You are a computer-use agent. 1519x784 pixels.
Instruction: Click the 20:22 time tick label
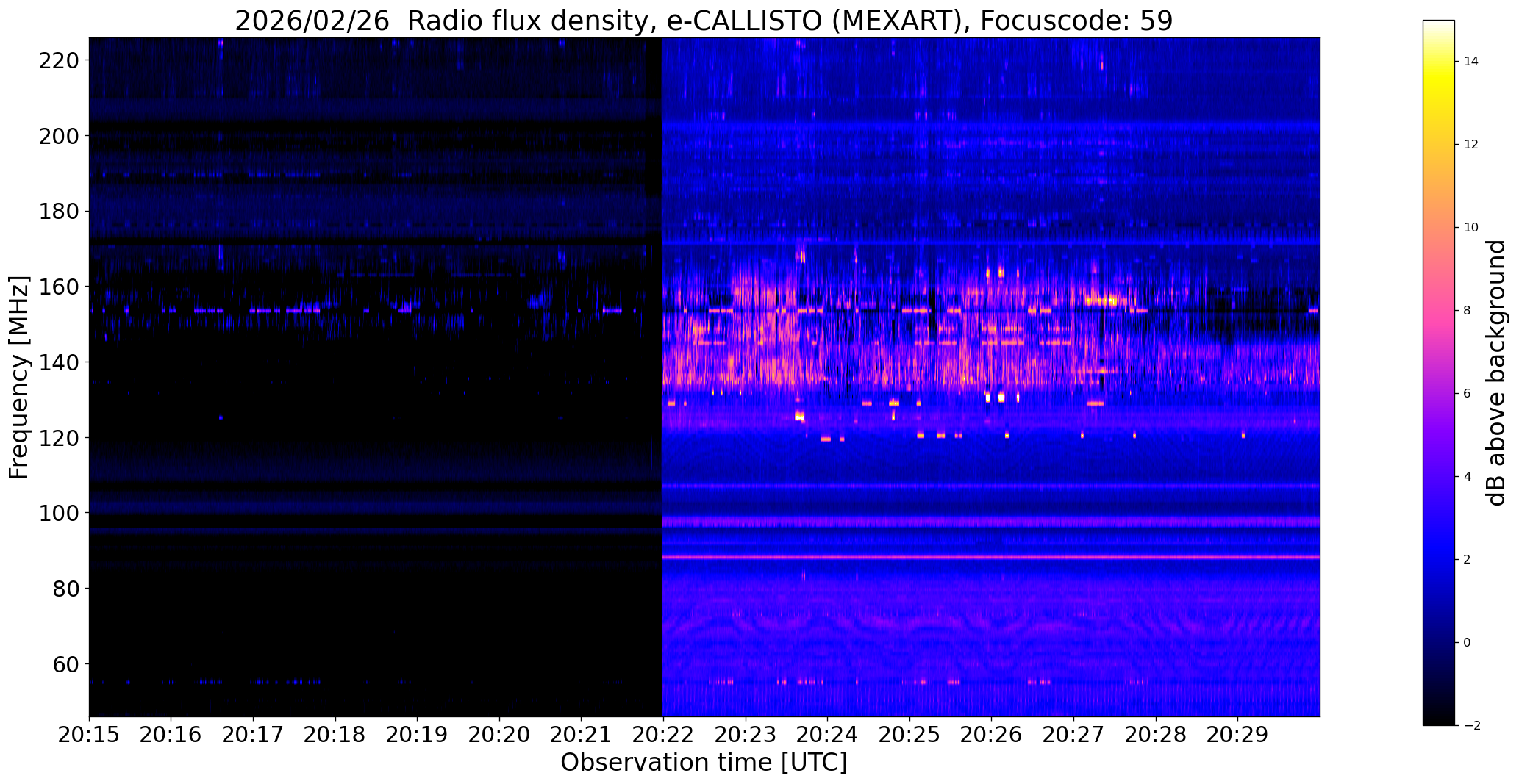click(x=663, y=736)
